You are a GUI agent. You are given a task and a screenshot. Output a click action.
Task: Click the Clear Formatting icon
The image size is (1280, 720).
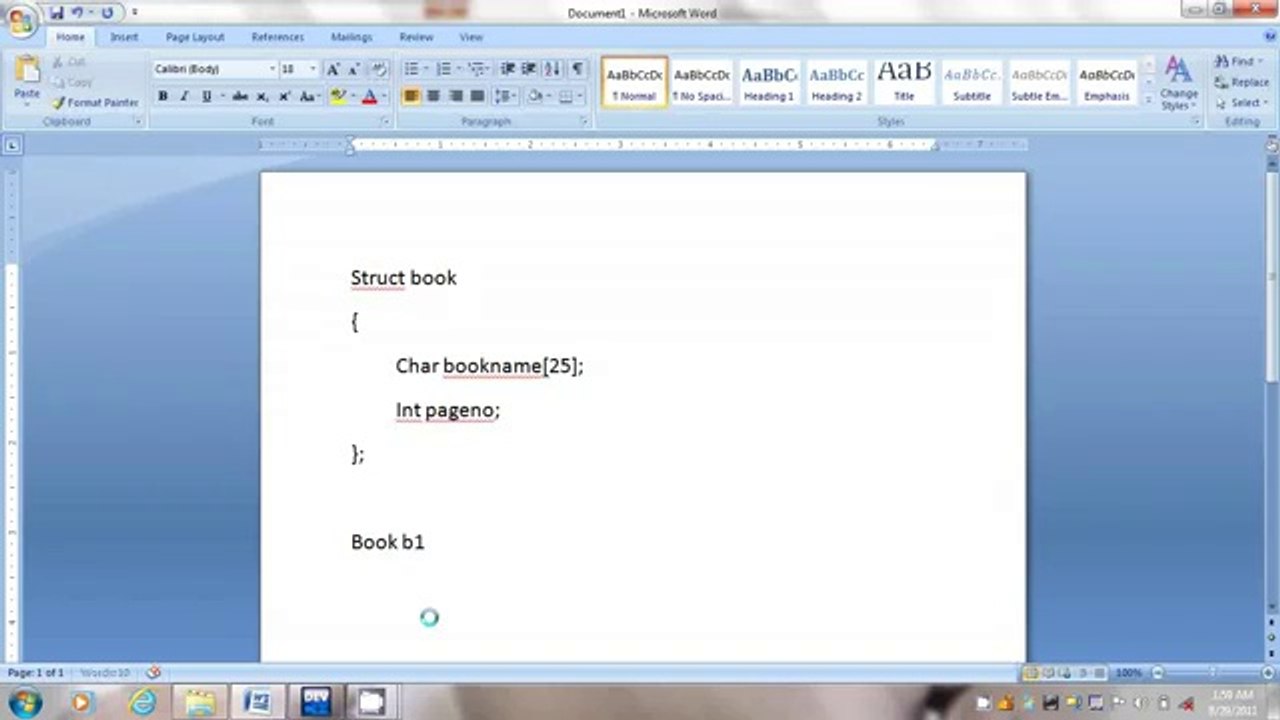(x=379, y=69)
